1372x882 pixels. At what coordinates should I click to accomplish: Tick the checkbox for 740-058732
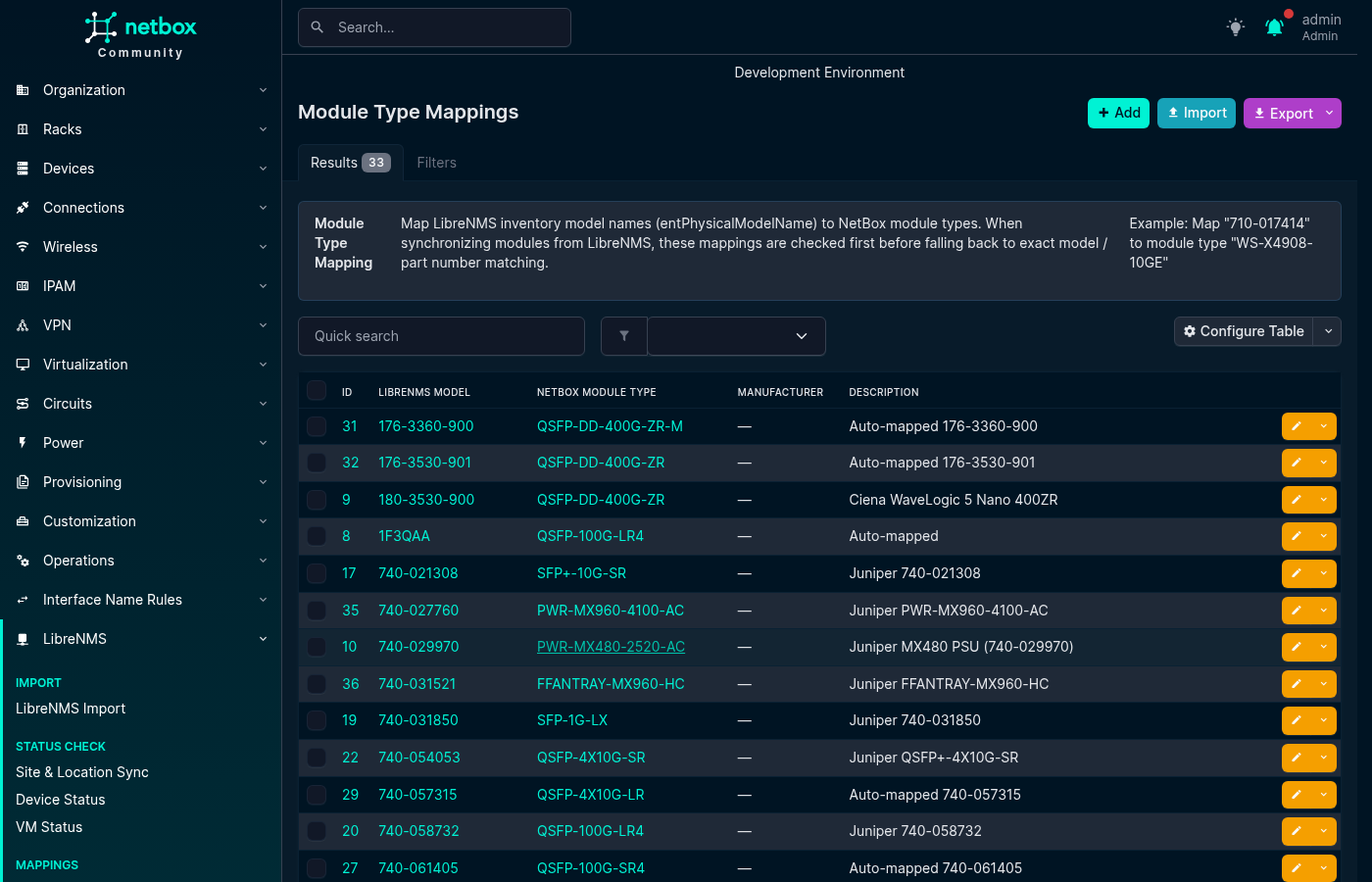[317, 831]
